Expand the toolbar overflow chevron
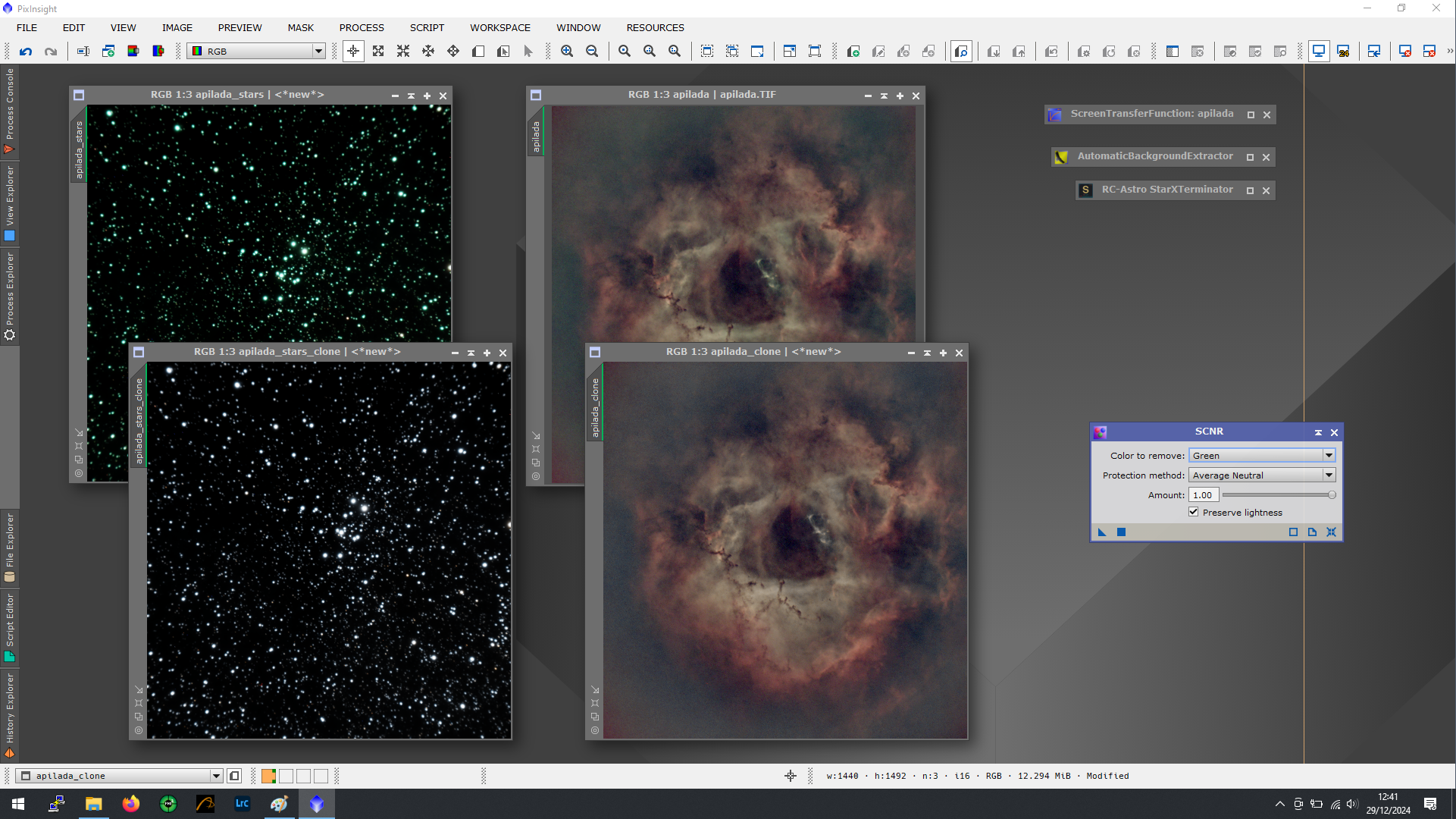 (x=1449, y=51)
